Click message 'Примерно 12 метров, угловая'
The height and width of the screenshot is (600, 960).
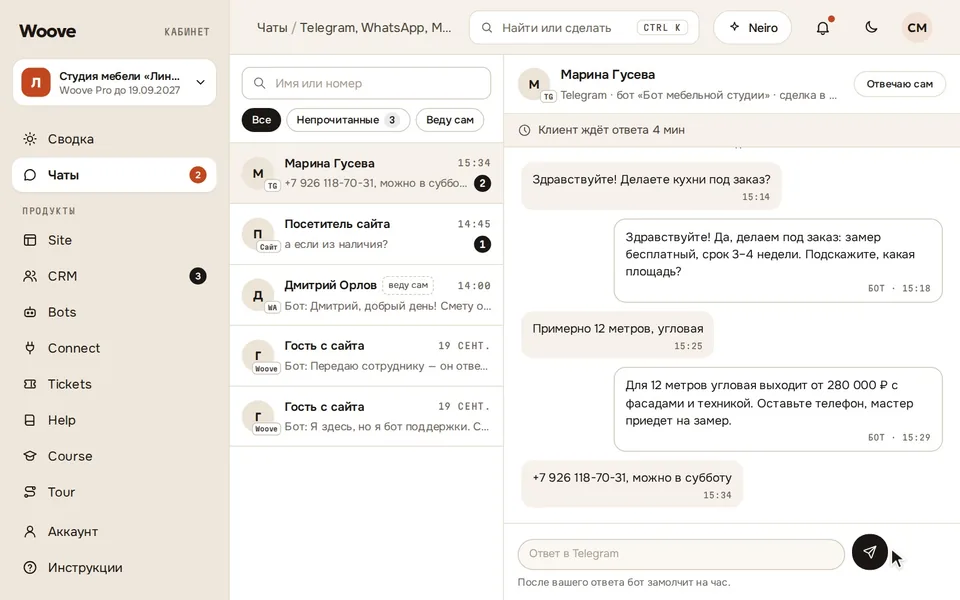(617, 335)
